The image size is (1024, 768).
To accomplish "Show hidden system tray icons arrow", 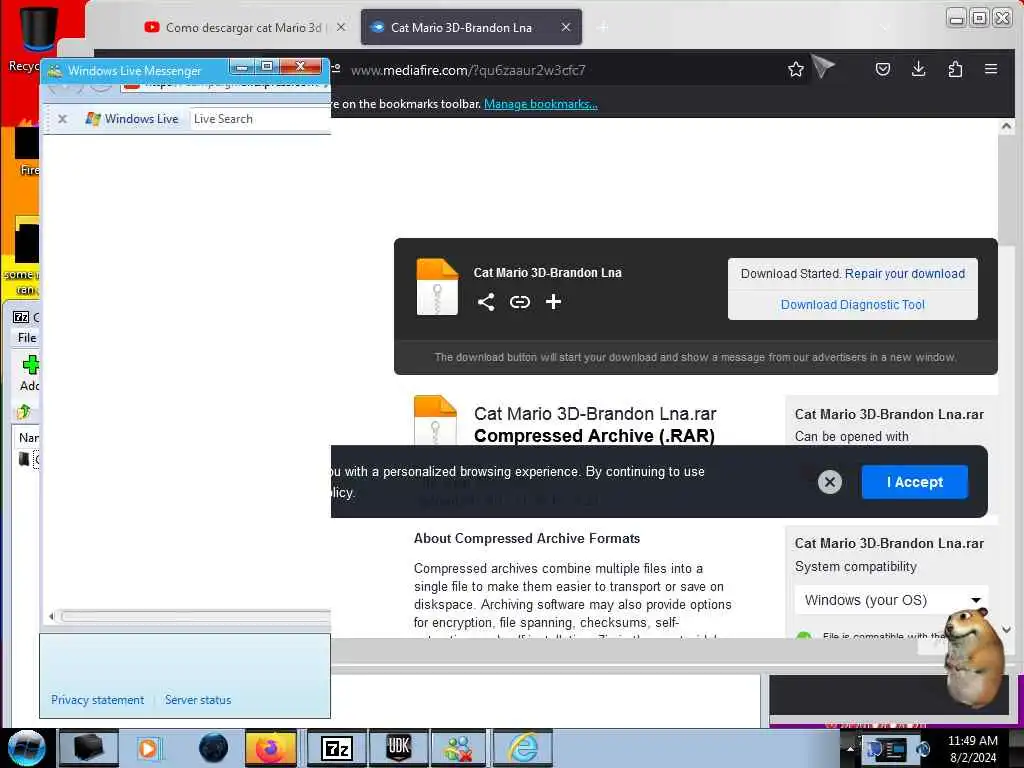I will point(850,748).
